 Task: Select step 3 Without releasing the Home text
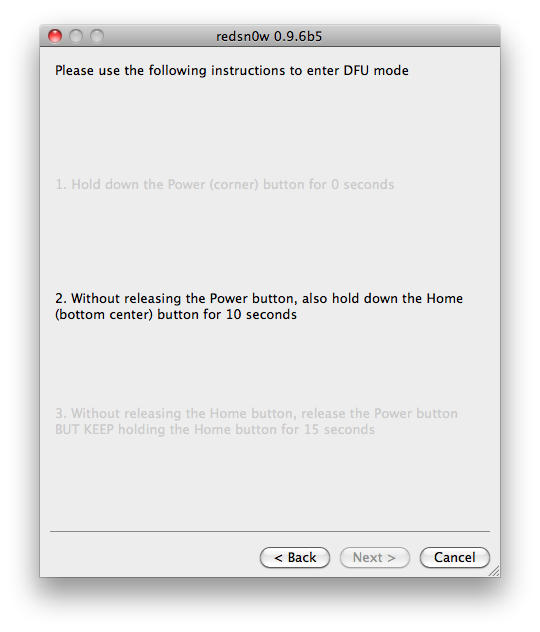coord(256,421)
